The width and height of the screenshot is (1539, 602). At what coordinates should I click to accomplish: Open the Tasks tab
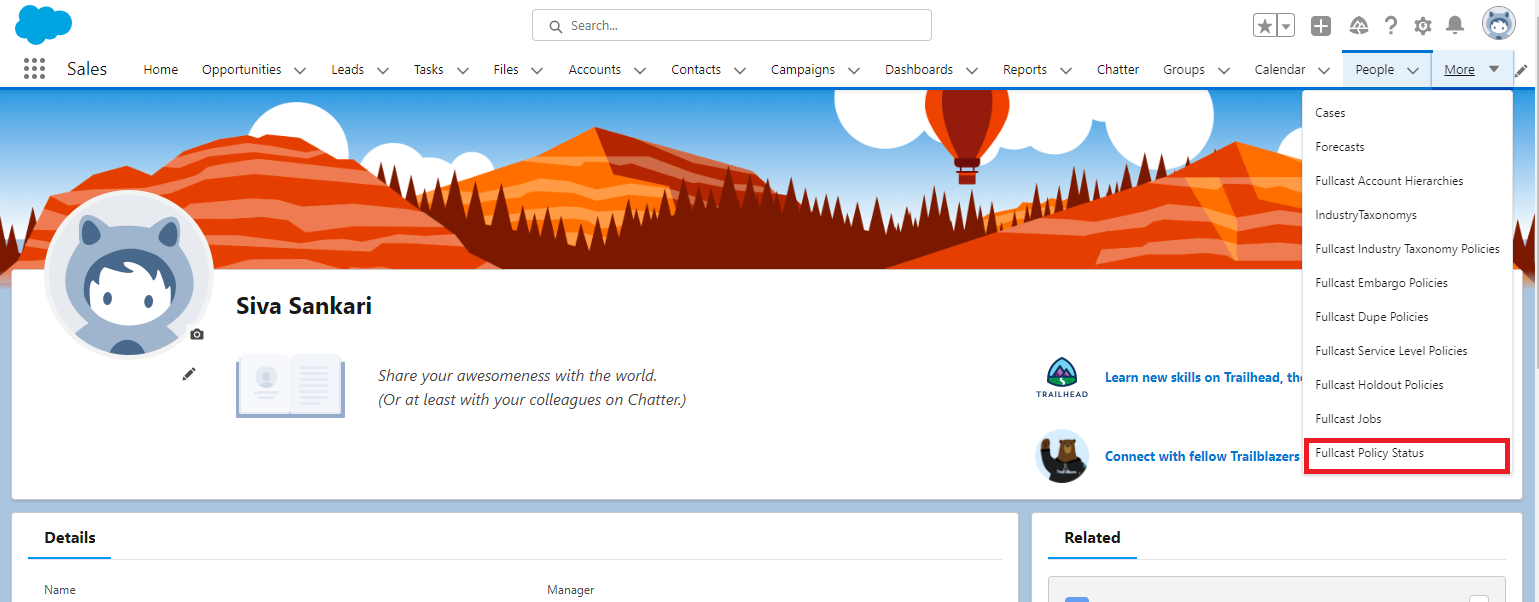[429, 70]
